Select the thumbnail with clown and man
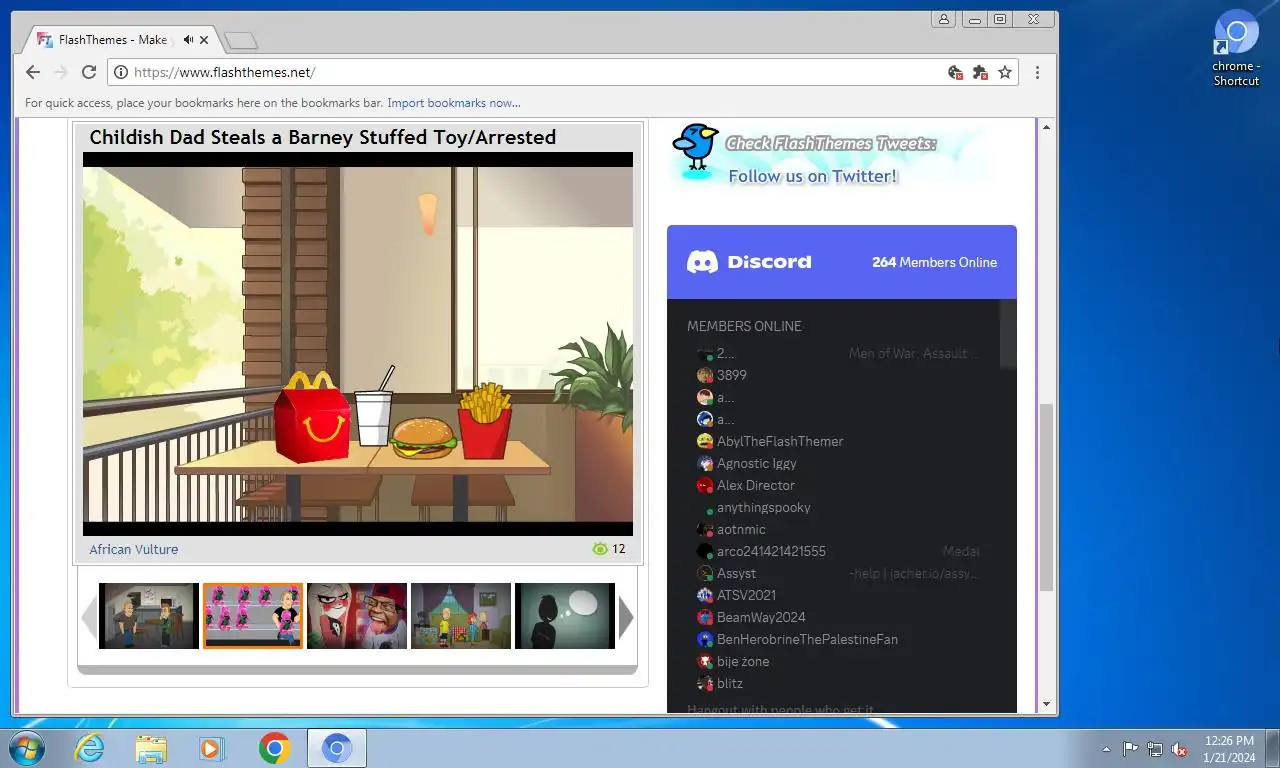The height and width of the screenshot is (768, 1280). [357, 616]
